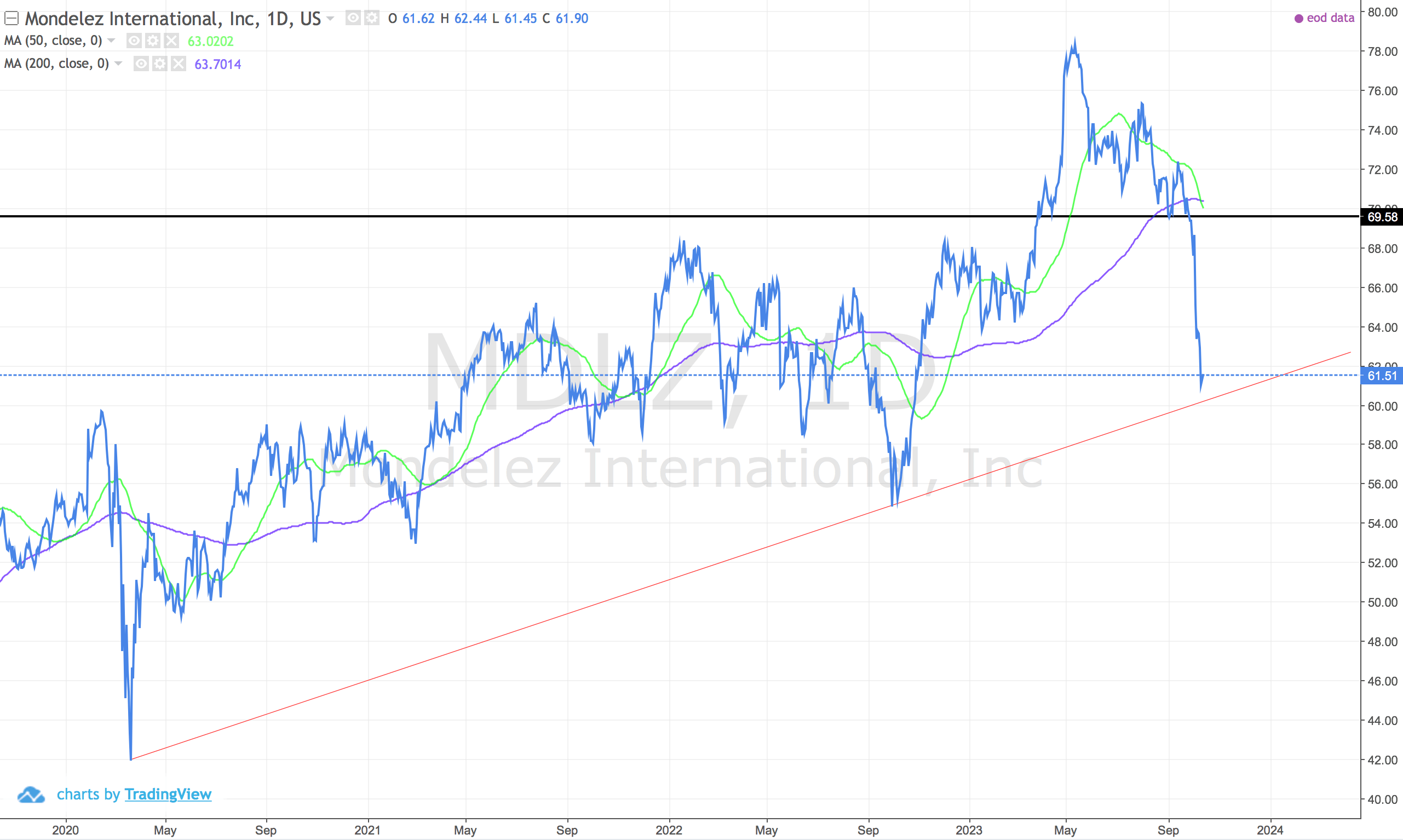Click the eod data label

pos(1331,18)
